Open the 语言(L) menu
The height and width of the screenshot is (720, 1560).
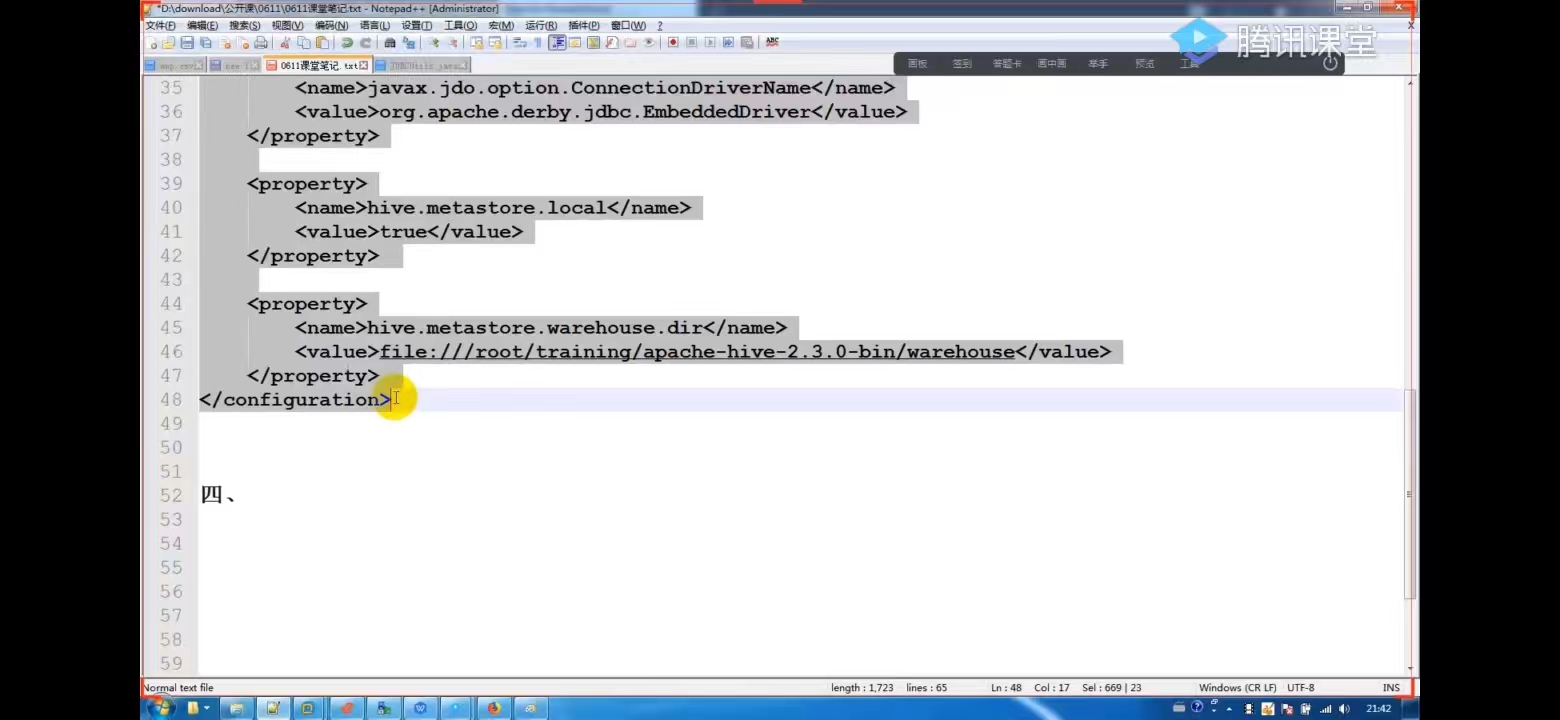pyautogui.click(x=375, y=25)
